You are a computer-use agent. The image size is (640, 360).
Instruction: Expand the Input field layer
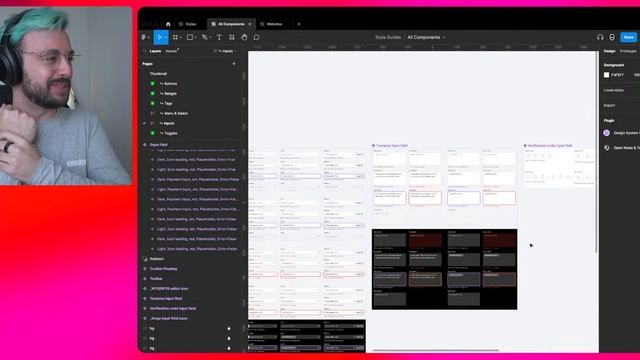[145, 144]
